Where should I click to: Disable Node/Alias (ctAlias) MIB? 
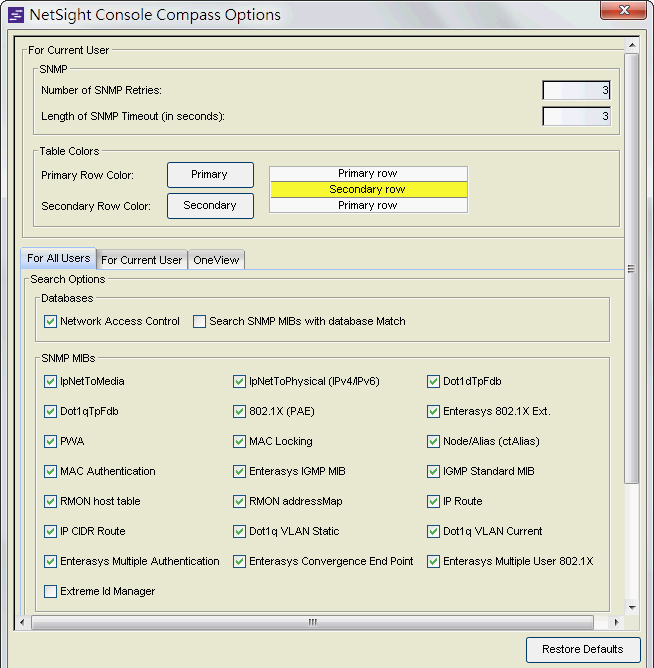[433, 441]
